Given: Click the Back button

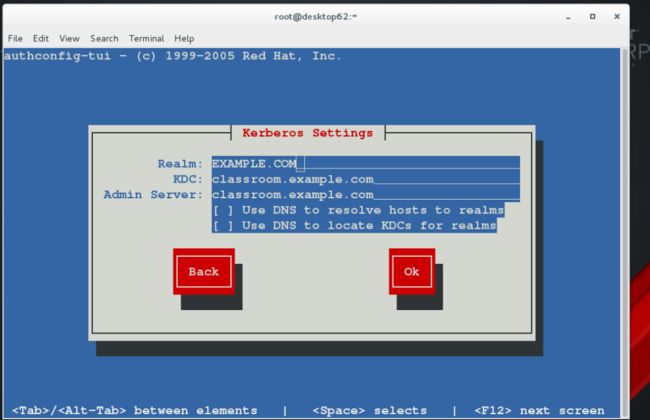Looking at the screenshot, I should coord(204,272).
